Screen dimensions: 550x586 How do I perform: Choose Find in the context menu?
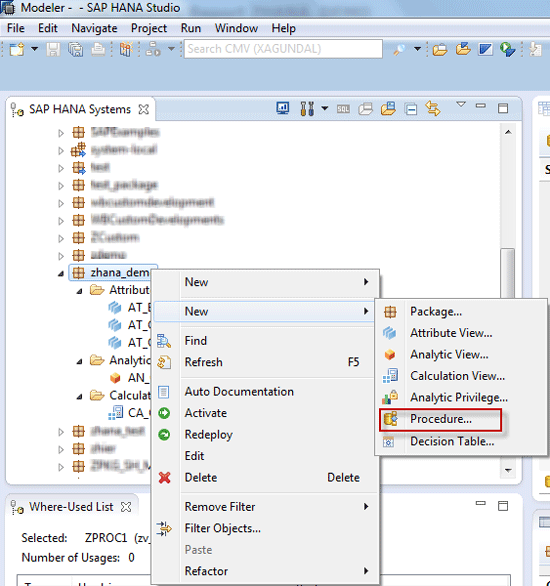265,341
